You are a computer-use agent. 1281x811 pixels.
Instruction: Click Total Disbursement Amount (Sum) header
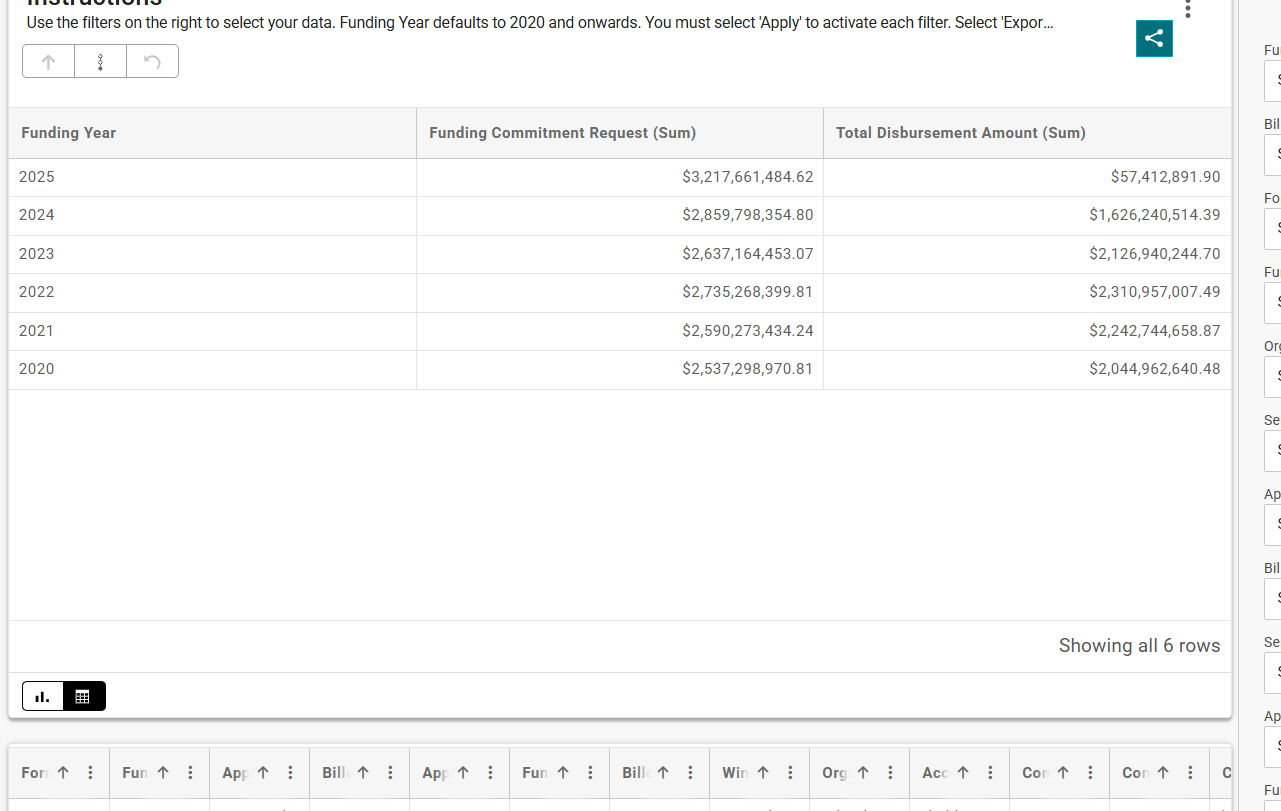(x=960, y=133)
